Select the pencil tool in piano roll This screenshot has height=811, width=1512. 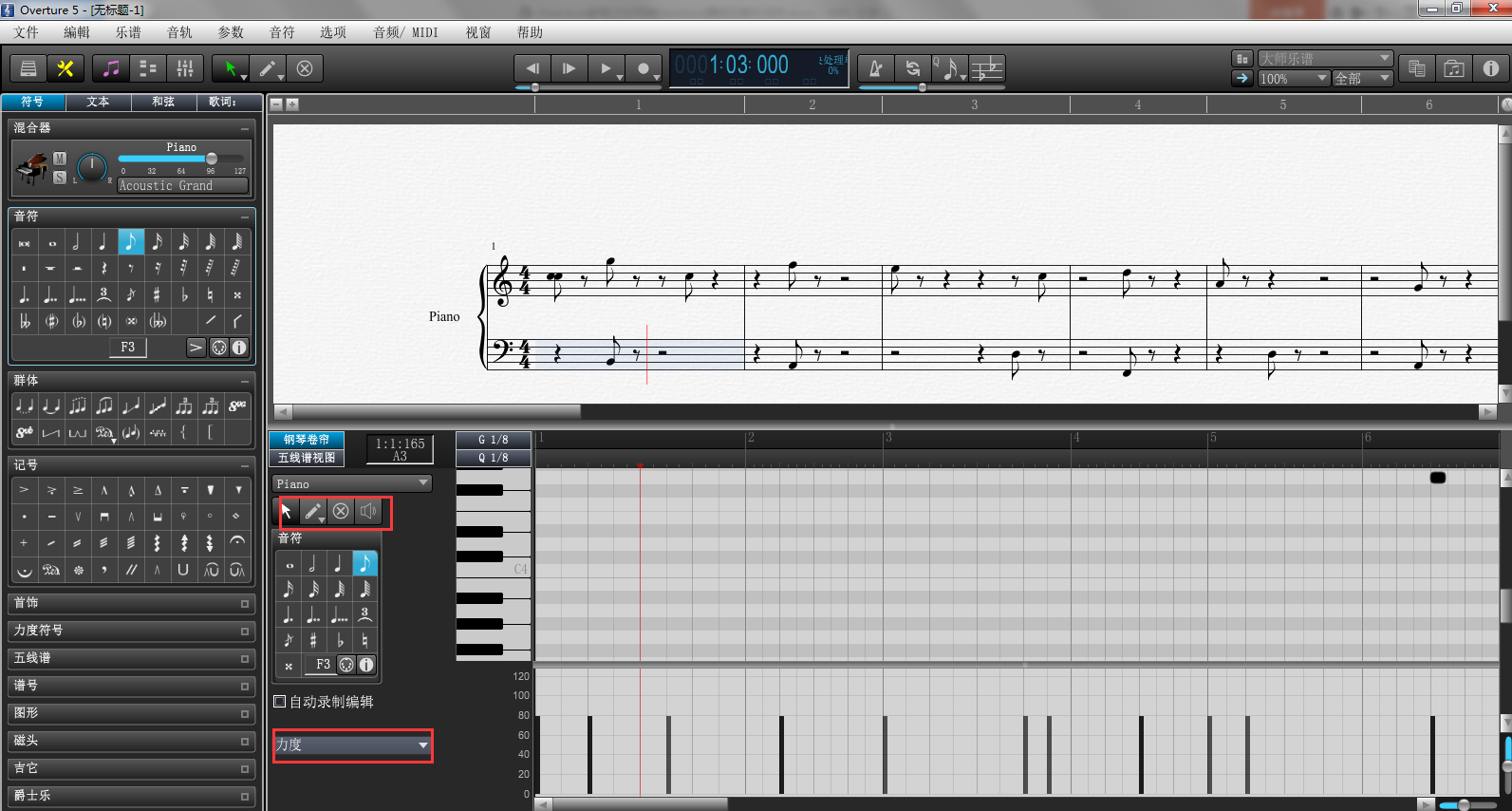pos(312,512)
